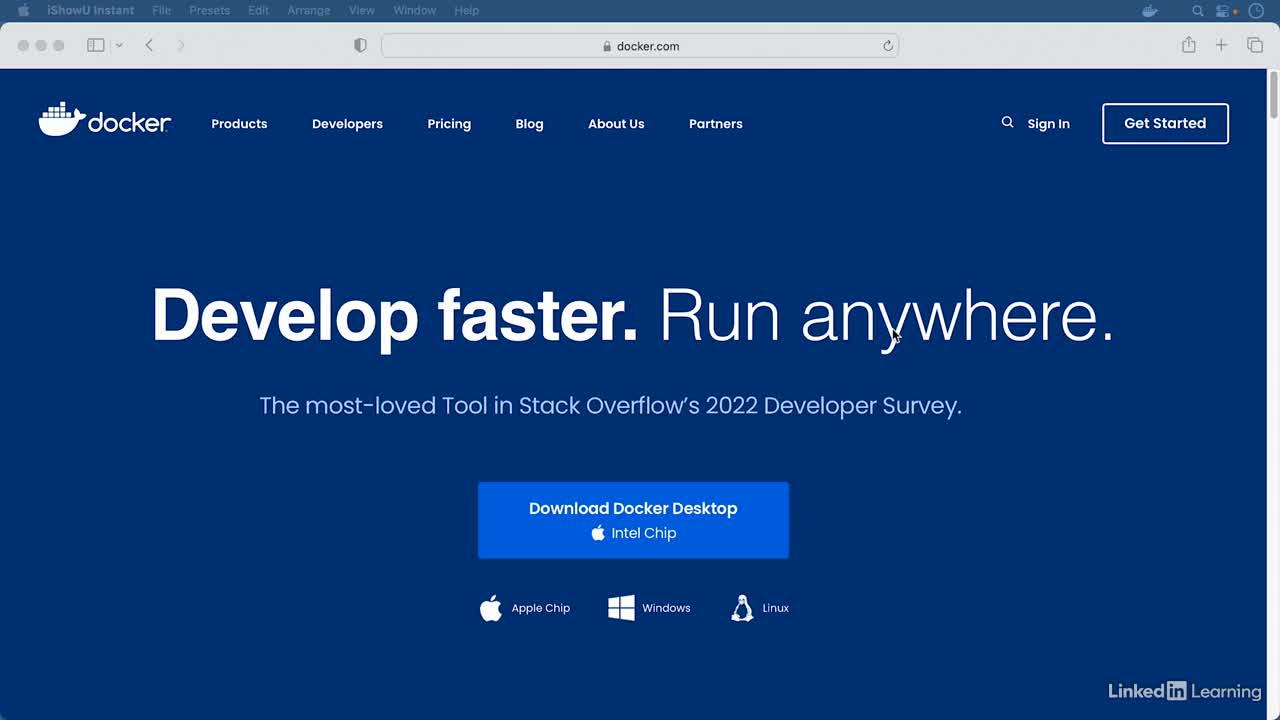Click the docker.com address bar
Screen dimensions: 1280x720
coord(640,46)
